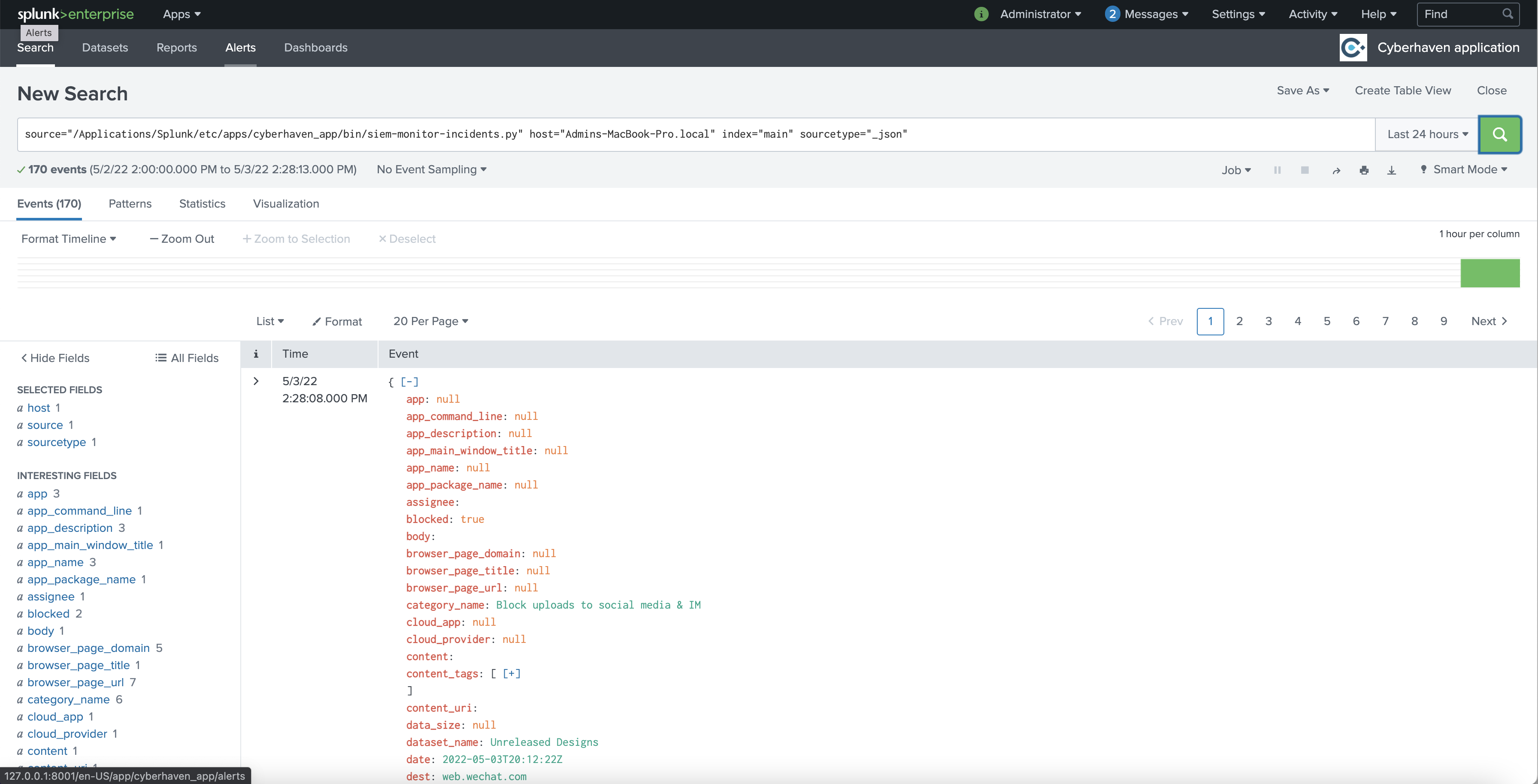The image size is (1538, 784).
Task: Select the green timeline histogram bar
Action: coord(1490,273)
